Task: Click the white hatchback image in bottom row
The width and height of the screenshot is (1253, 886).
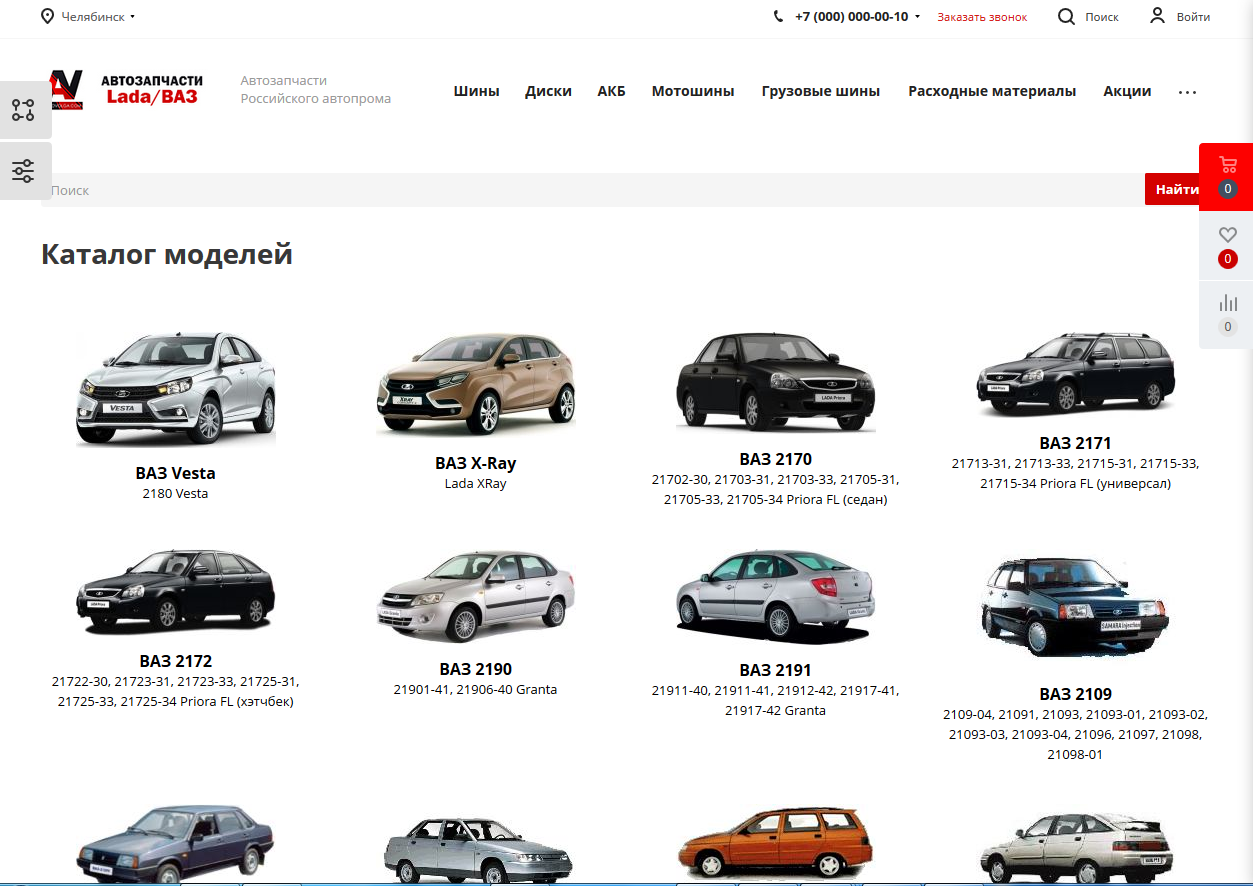Action: click(1076, 848)
